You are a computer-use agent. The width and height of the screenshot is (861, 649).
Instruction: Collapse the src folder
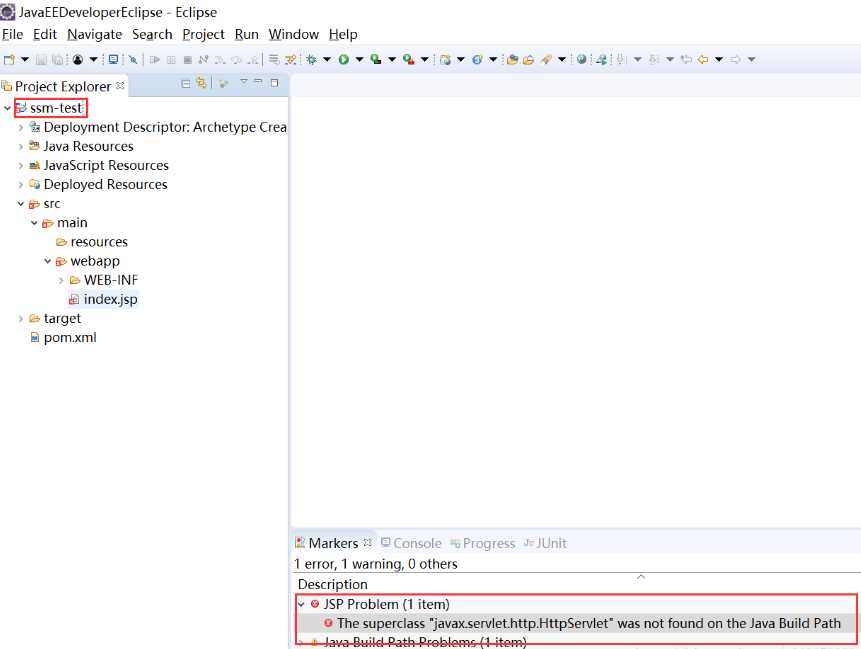(21, 204)
